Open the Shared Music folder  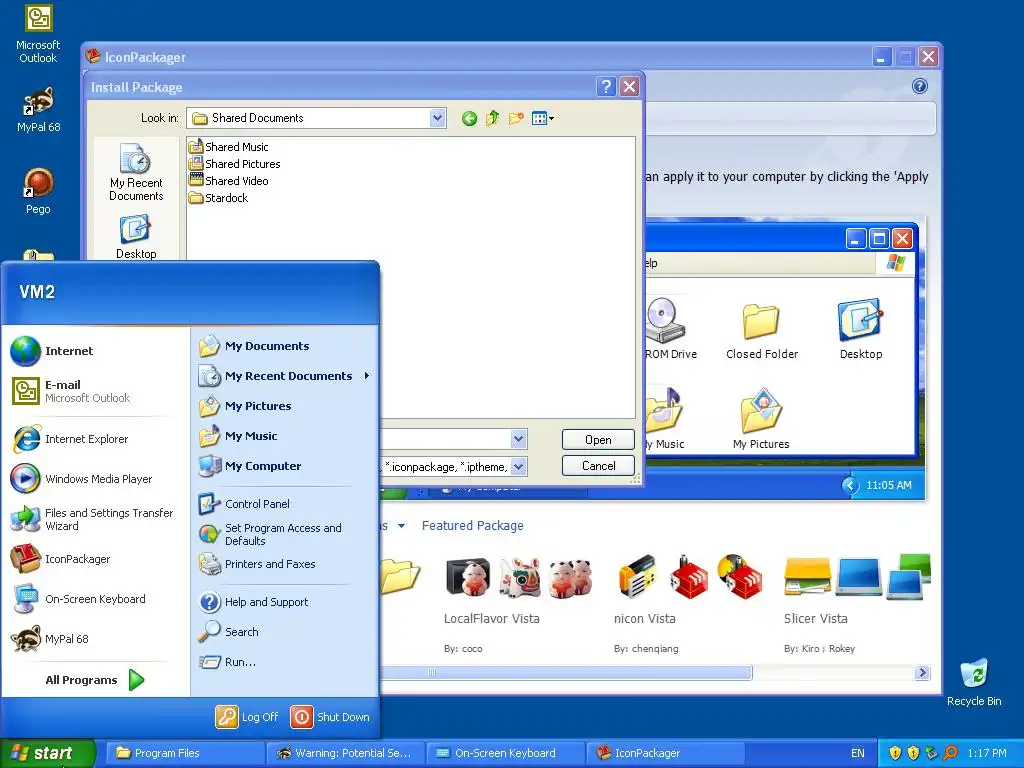coord(229,146)
